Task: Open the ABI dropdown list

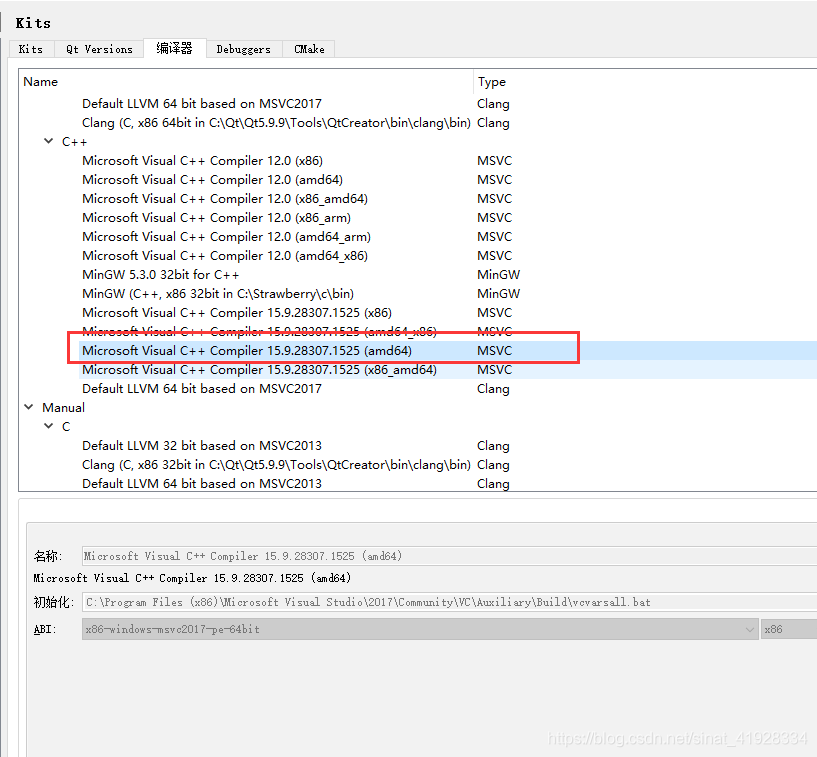Action: (752, 629)
